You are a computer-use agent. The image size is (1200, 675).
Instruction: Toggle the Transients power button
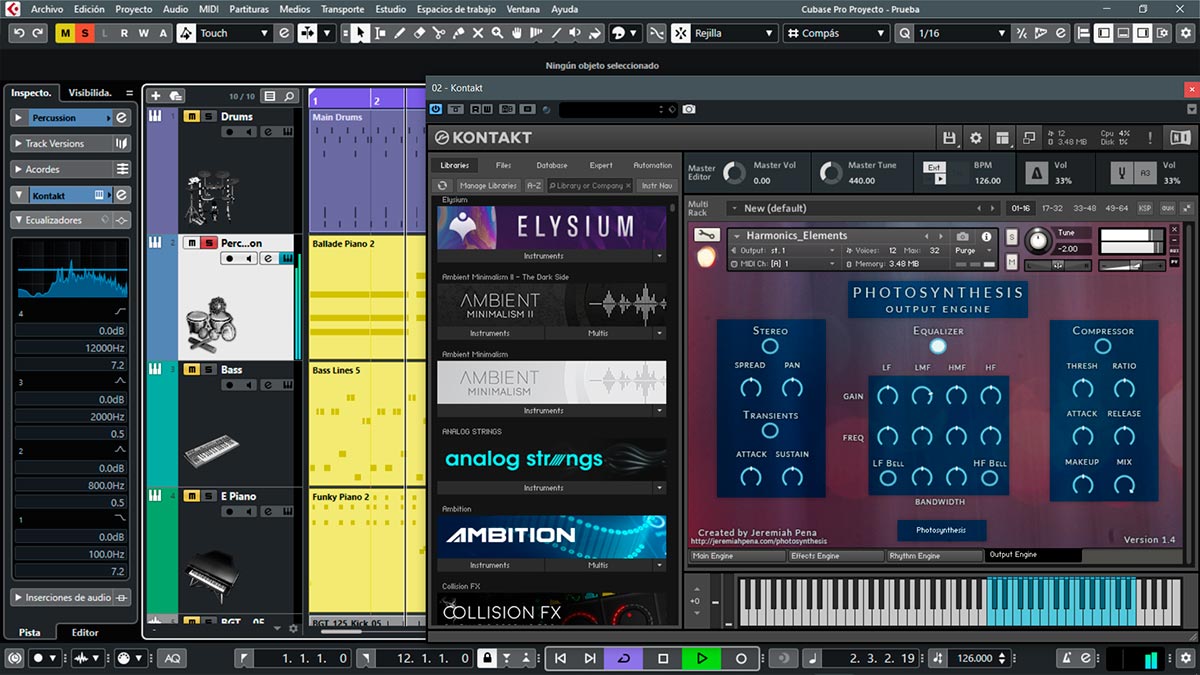(770, 431)
